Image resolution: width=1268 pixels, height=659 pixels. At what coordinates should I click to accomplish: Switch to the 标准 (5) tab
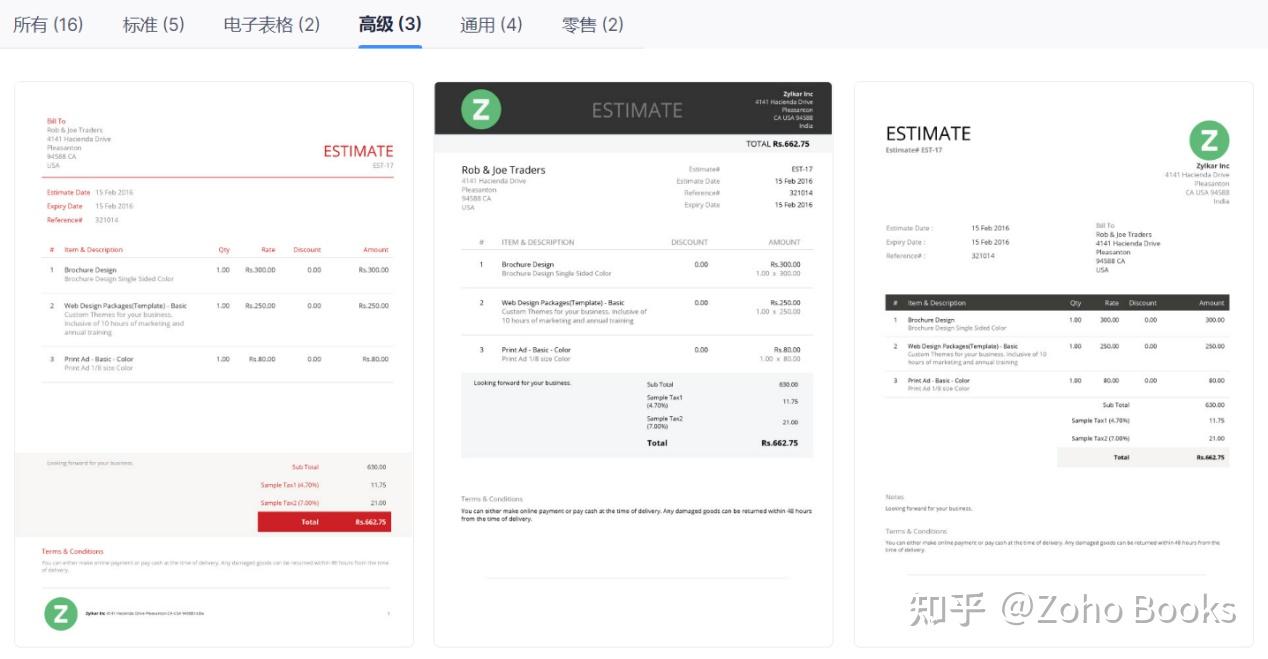[153, 23]
